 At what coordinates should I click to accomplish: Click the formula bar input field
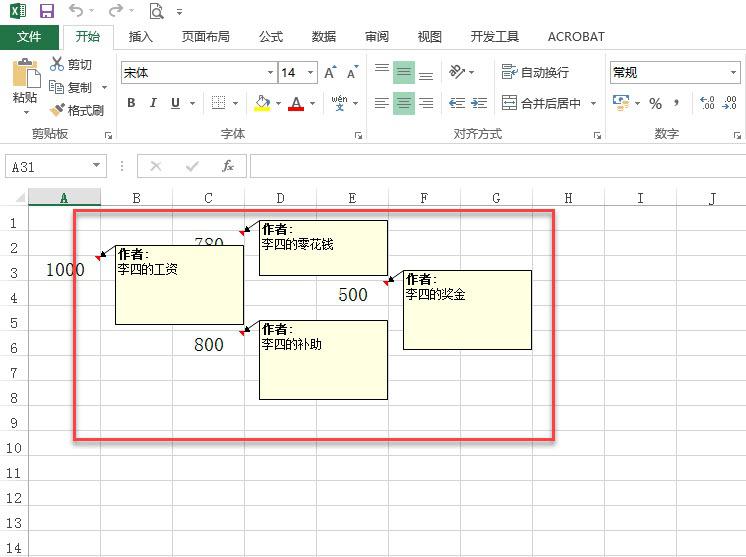tap(498, 166)
